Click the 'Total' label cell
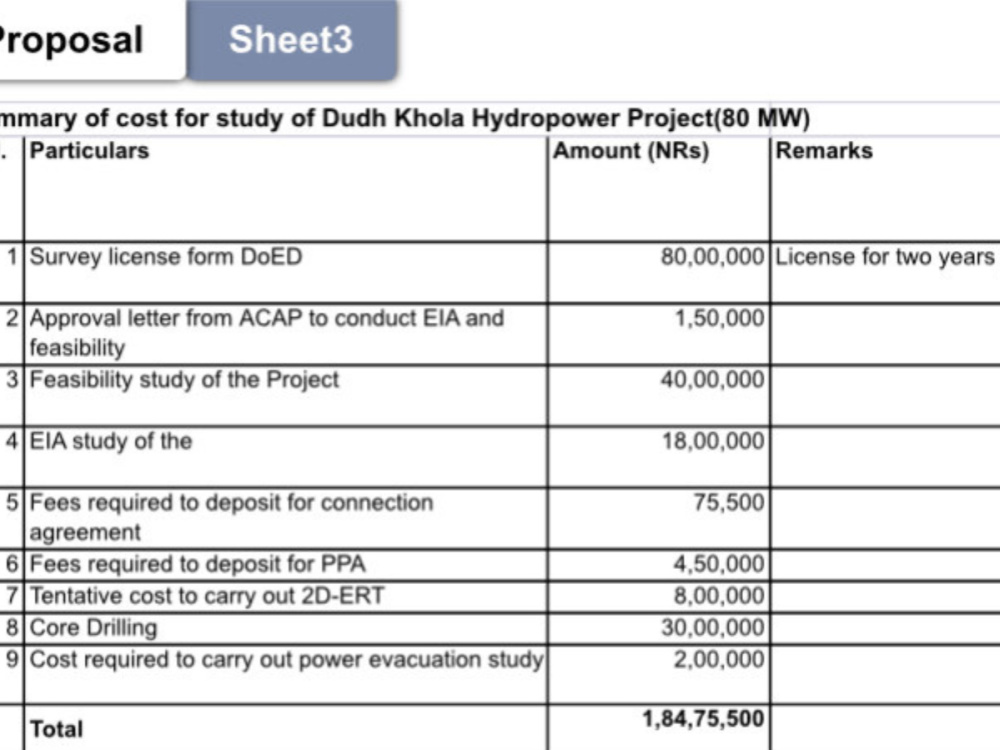Viewport: 1000px width, 750px height. pyautogui.click(x=286, y=728)
